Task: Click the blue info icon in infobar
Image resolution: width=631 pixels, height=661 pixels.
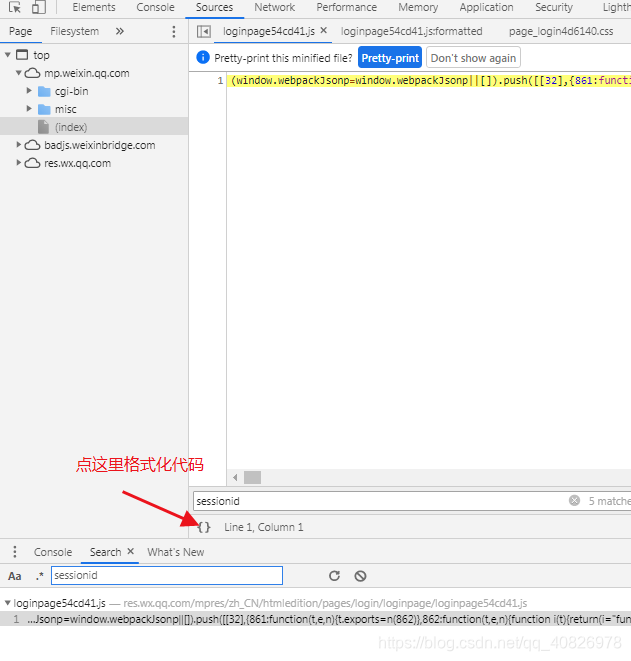Action: tap(203, 57)
